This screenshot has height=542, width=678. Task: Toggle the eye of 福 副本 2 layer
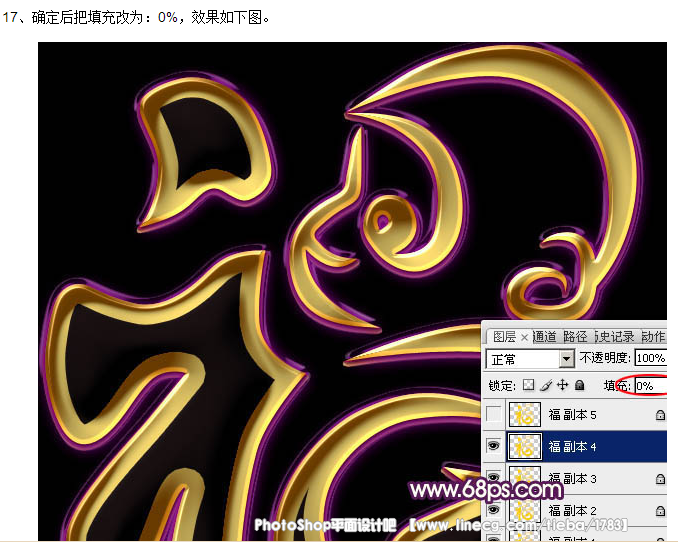494,510
